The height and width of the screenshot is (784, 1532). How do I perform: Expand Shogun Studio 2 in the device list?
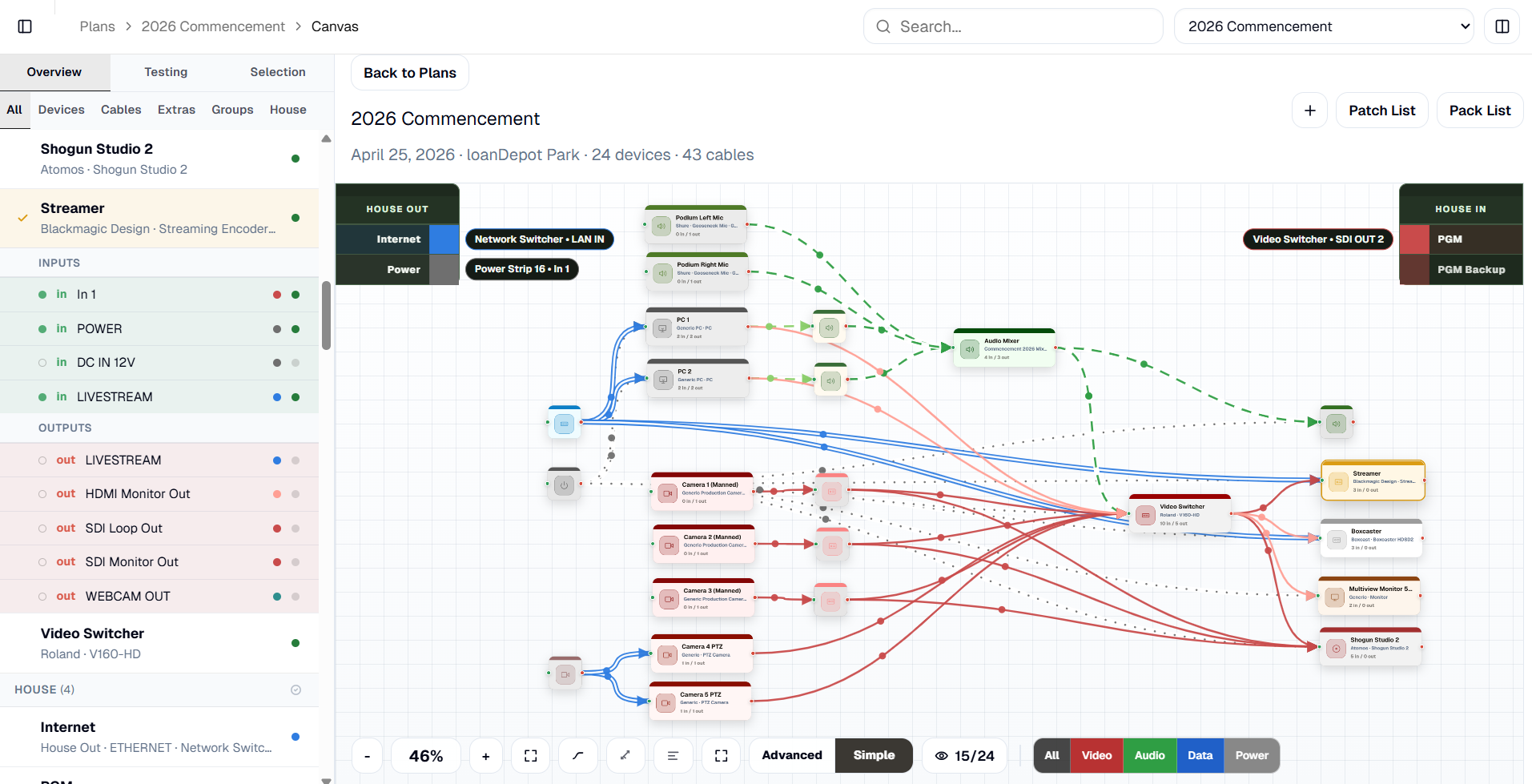[159, 159]
